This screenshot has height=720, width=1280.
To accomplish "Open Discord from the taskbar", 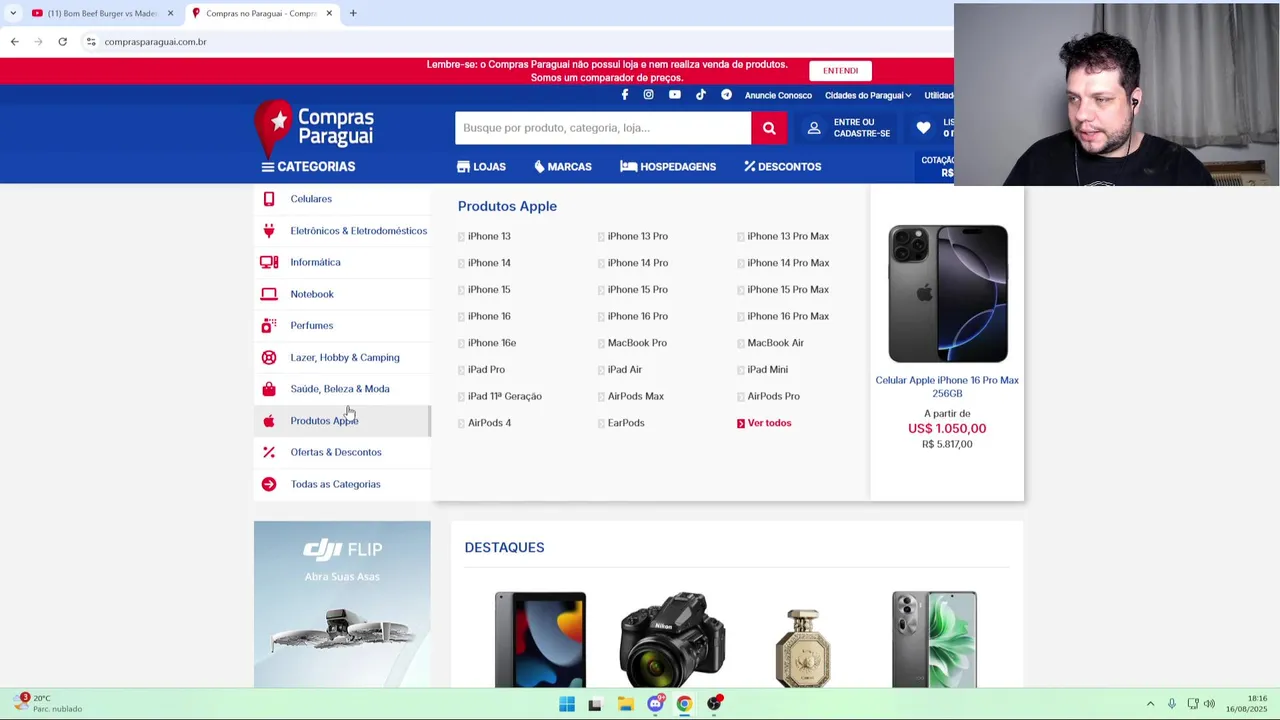I will 655,704.
